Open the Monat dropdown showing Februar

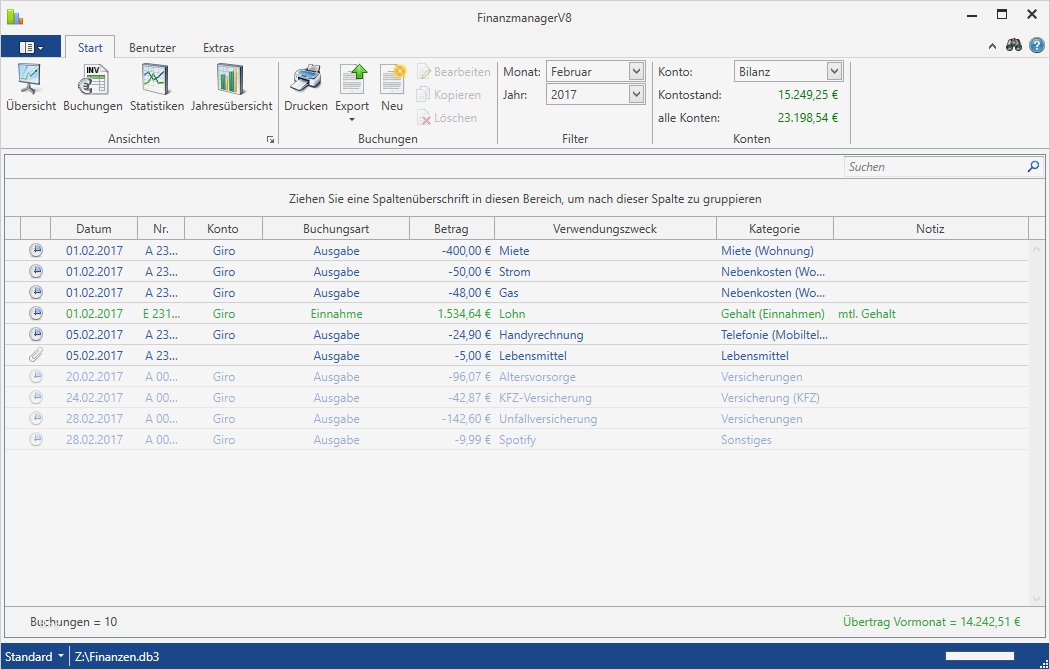637,71
